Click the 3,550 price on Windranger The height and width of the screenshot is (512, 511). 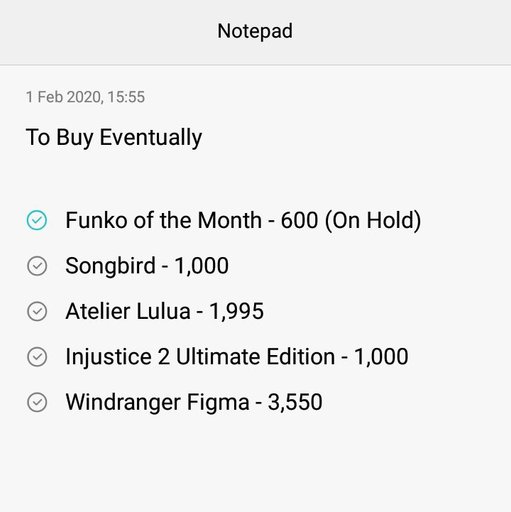pos(295,402)
